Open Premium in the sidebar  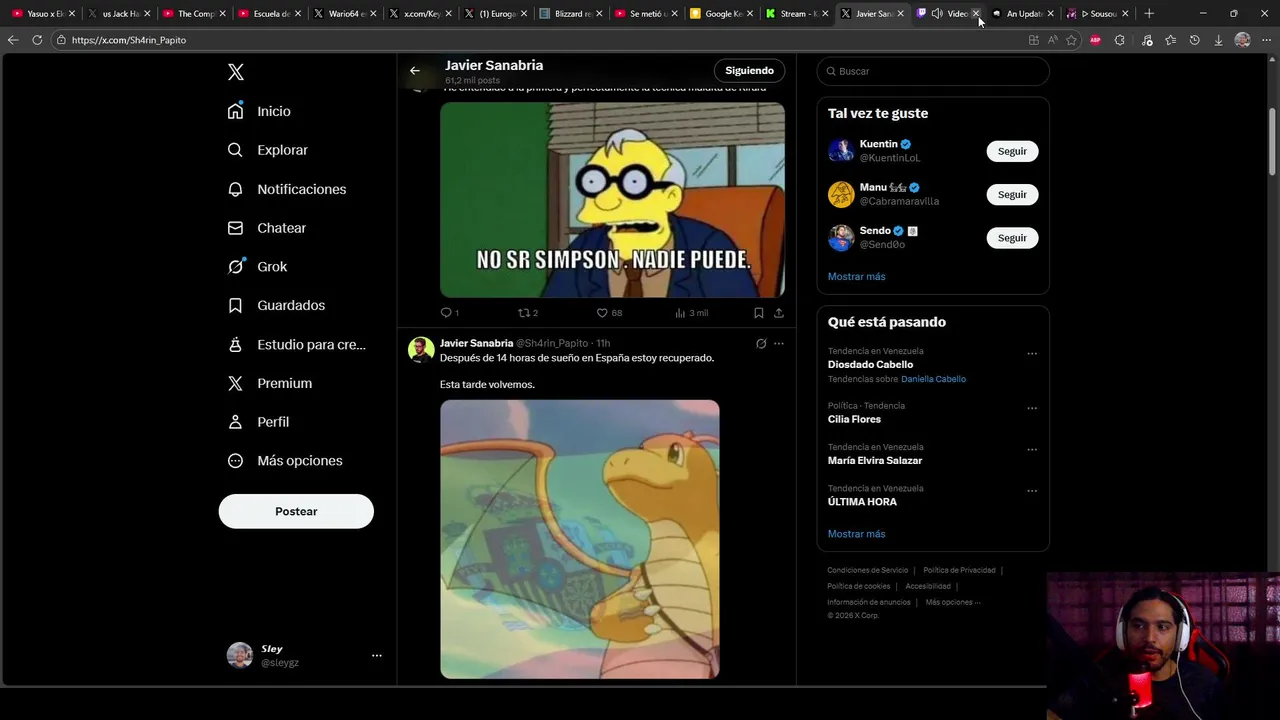point(270,383)
